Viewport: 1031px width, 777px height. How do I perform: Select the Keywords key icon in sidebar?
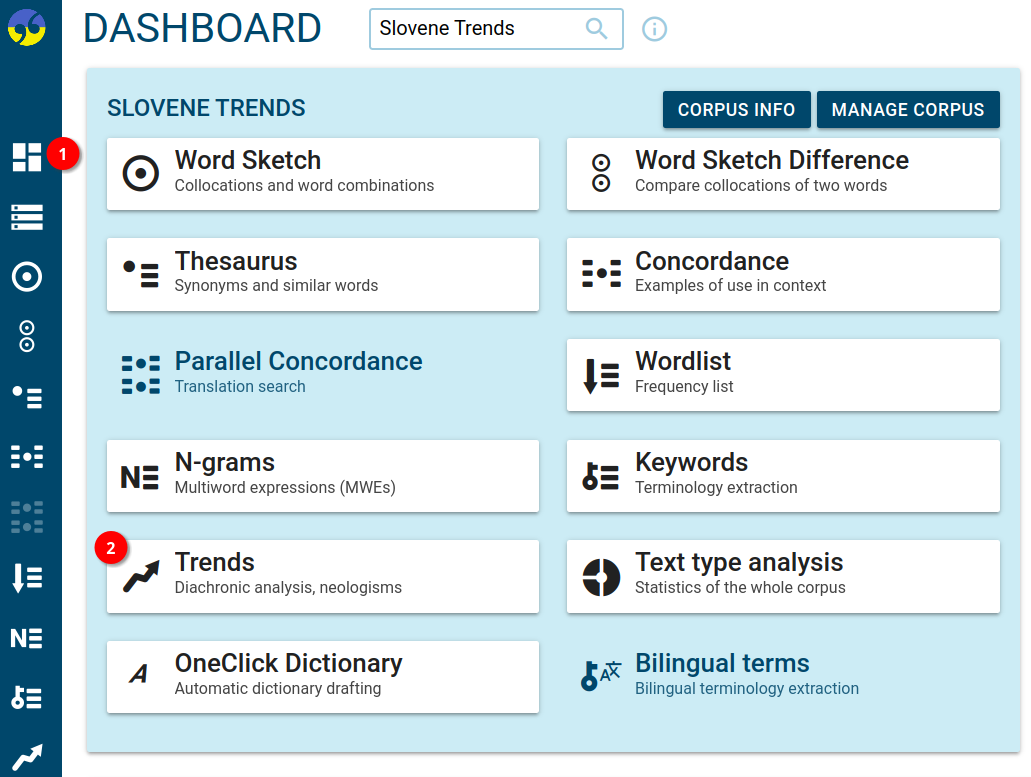(x=28, y=697)
